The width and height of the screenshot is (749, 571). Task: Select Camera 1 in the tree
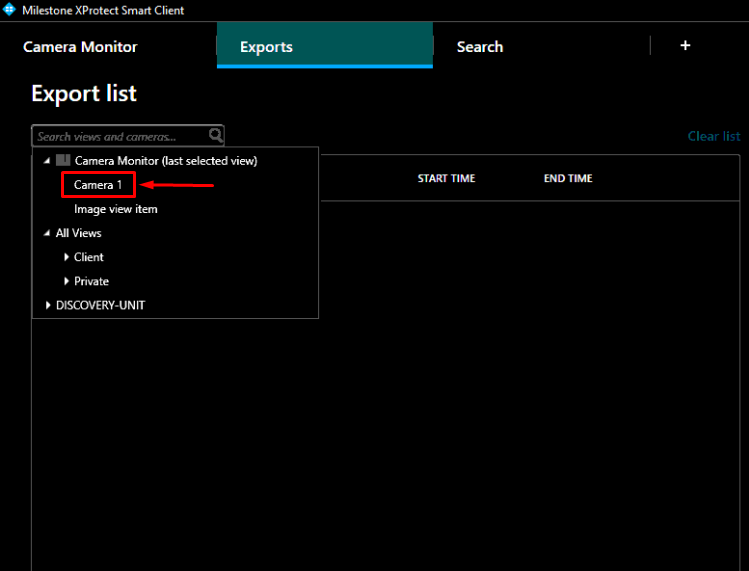point(98,185)
